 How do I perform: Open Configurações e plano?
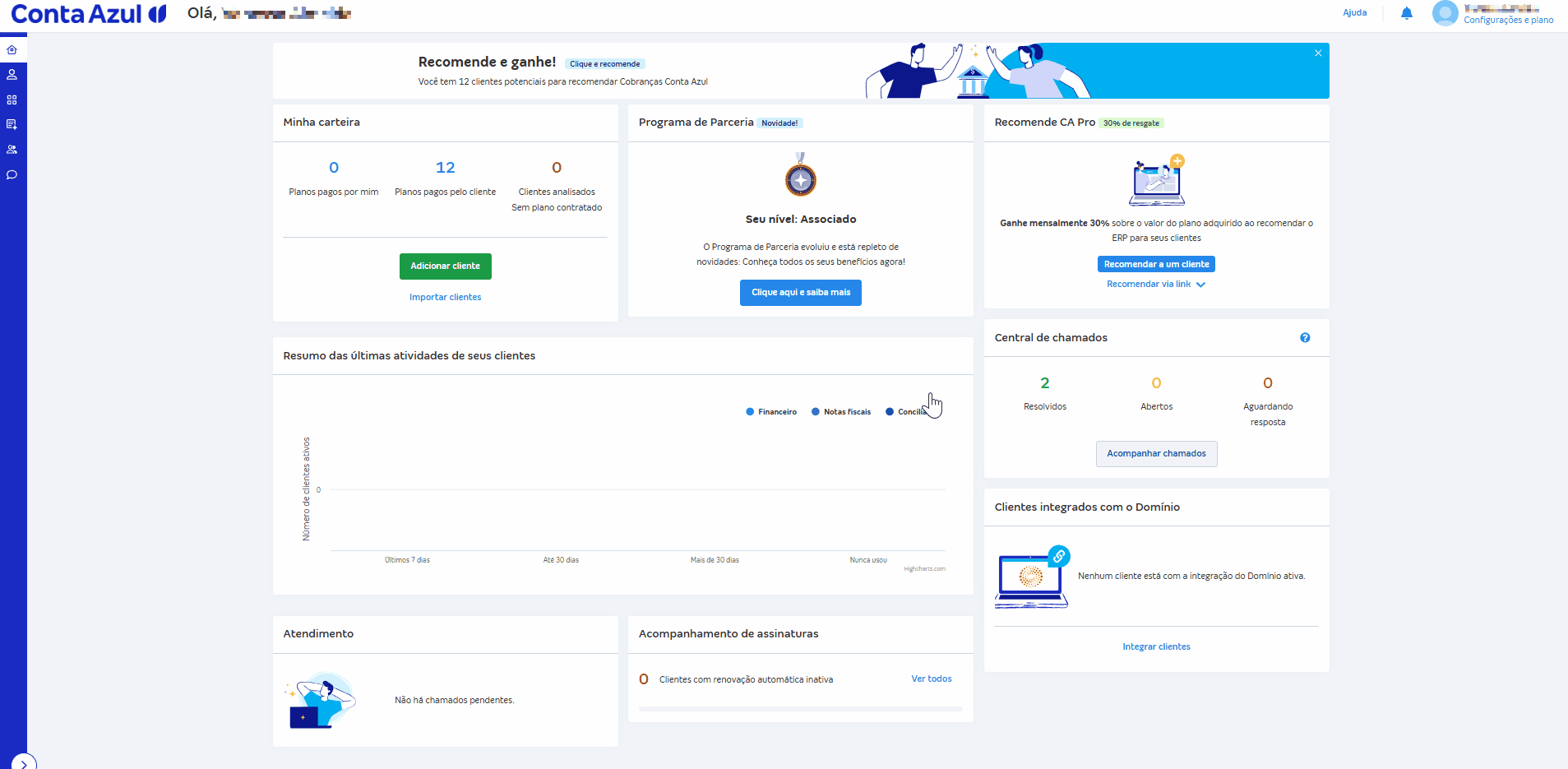tap(1508, 20)
